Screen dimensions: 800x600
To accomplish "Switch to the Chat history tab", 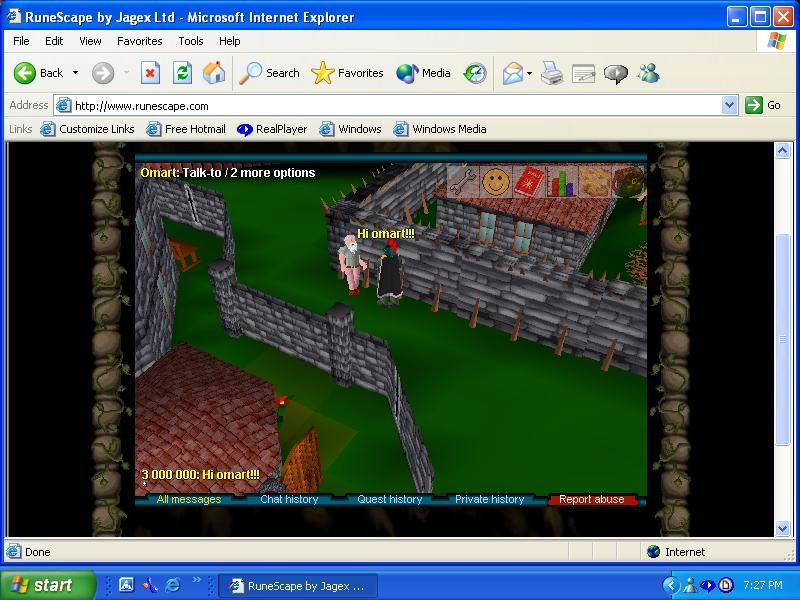I will click(x=289, y=499).
